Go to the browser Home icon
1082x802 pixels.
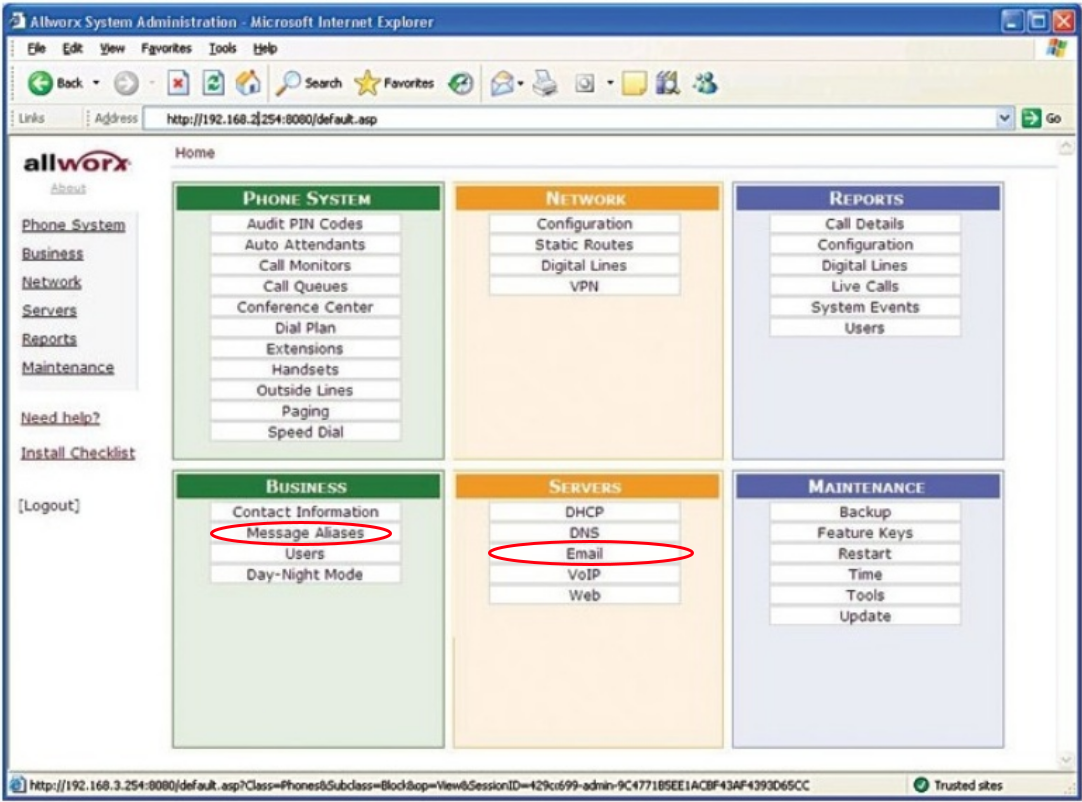247,84
